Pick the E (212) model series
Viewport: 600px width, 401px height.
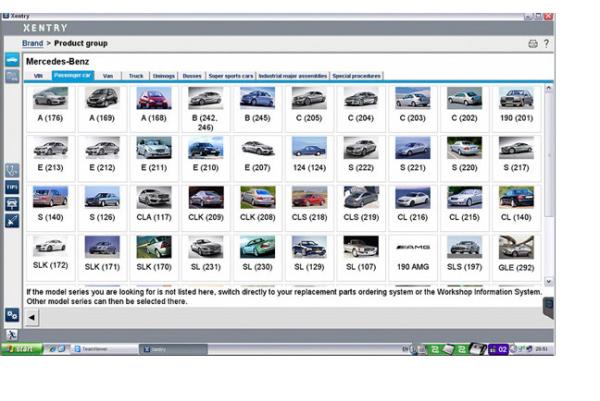(102, 158)
